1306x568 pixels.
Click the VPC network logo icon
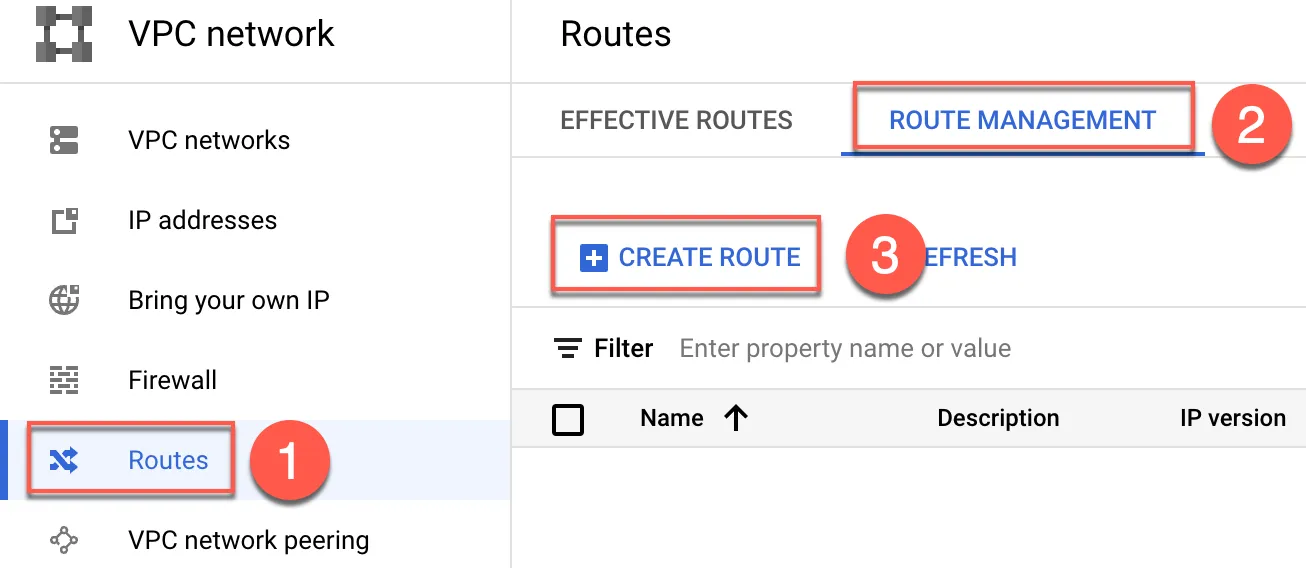(63, 34)
